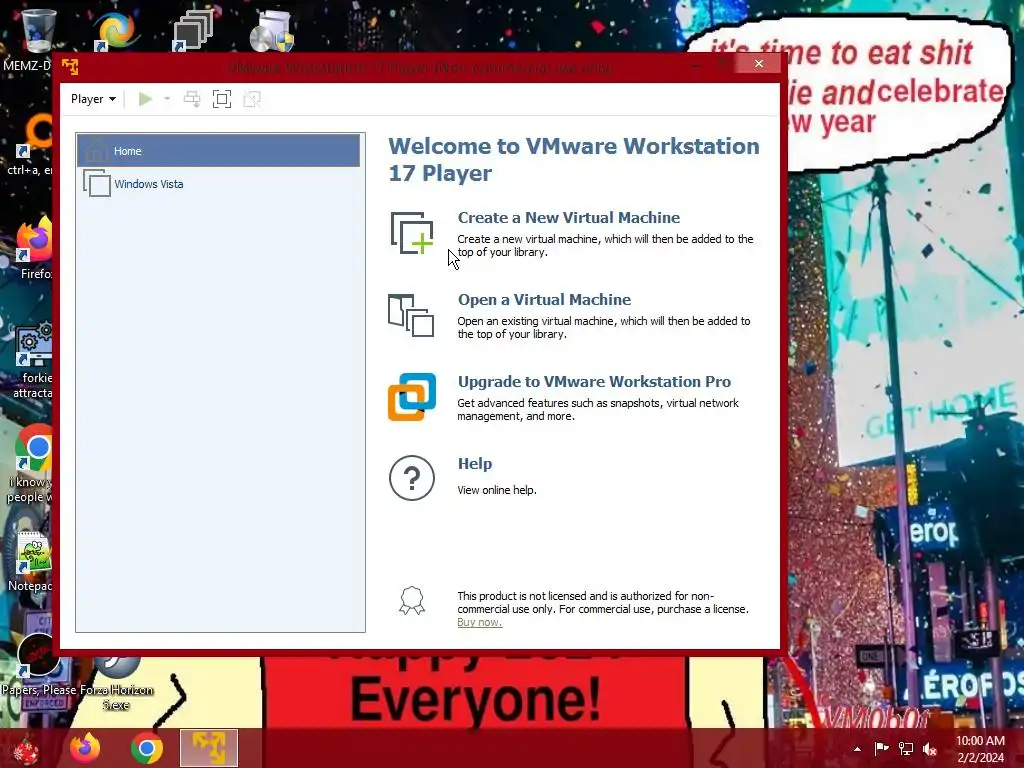Click the VMware logo in the title bar
Viewport: 1024px width, 768px height.
[x=70, y=67]
